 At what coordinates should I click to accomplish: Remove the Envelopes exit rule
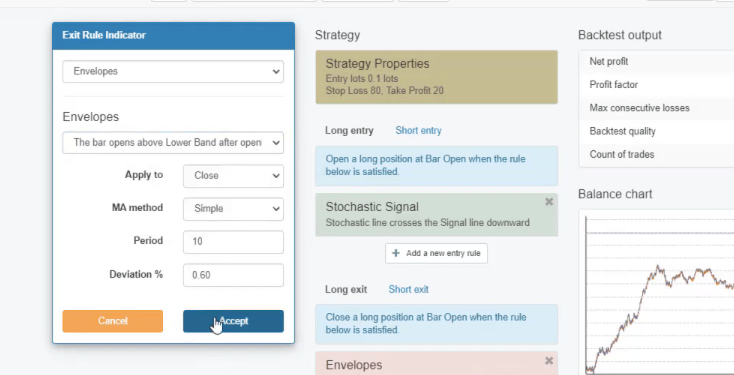point(549,360)
